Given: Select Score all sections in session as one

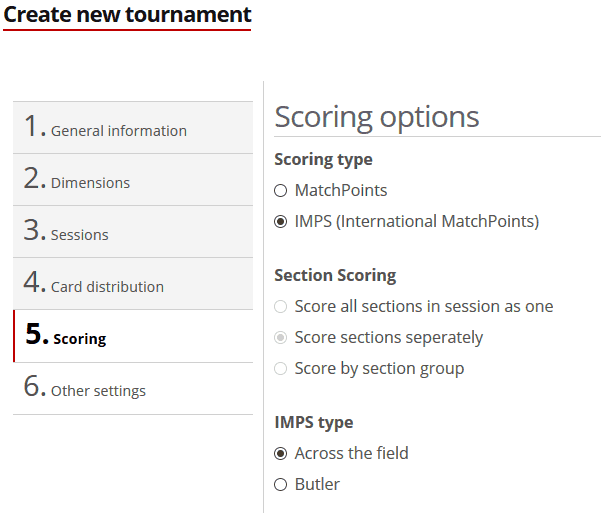Looking at the screenshot, I should click(281, 306).
